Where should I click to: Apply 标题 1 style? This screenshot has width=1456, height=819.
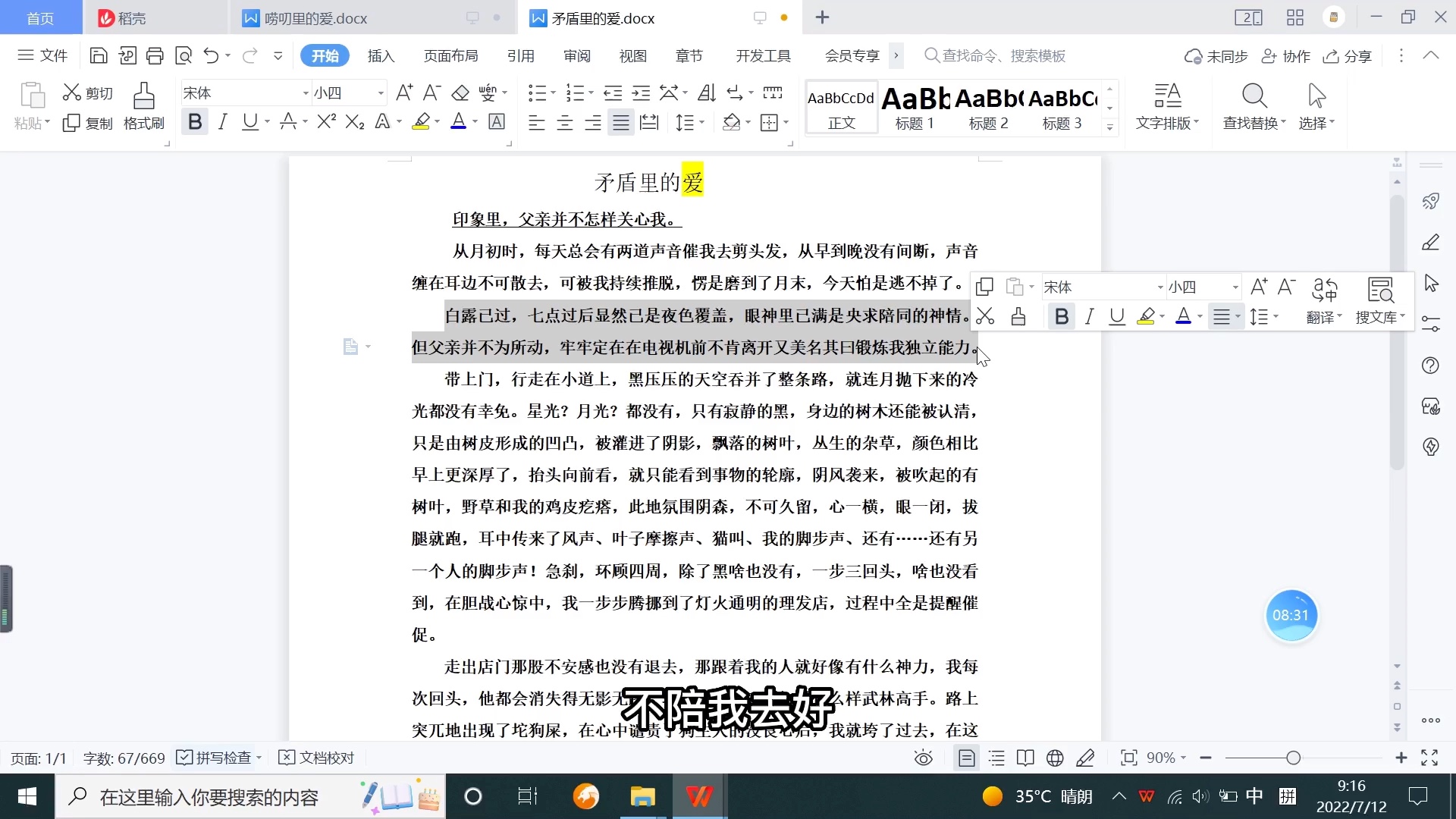pyautogui.click(x=915, y=107)
